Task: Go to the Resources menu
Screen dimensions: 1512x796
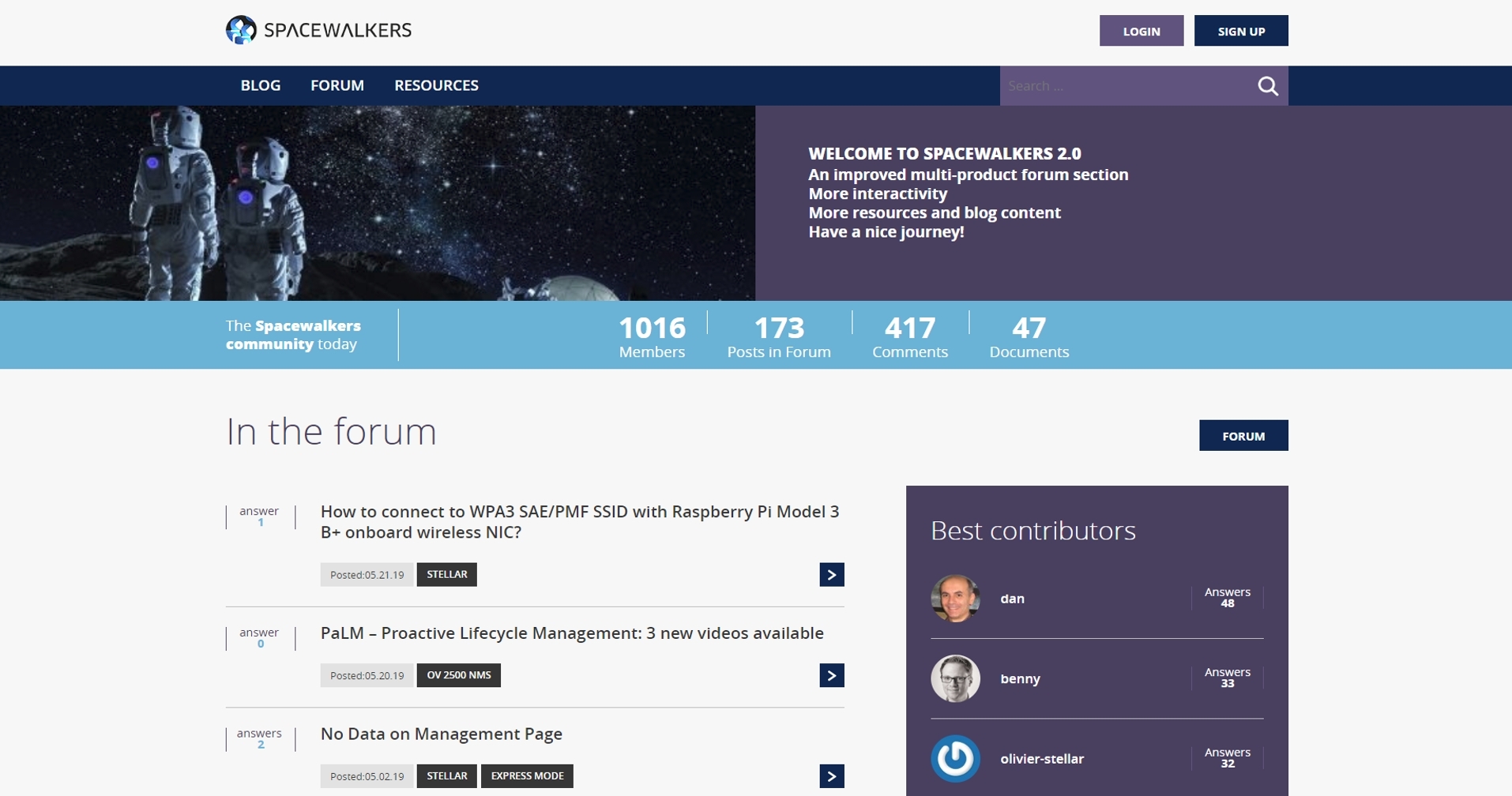Action: click(436, 85)
